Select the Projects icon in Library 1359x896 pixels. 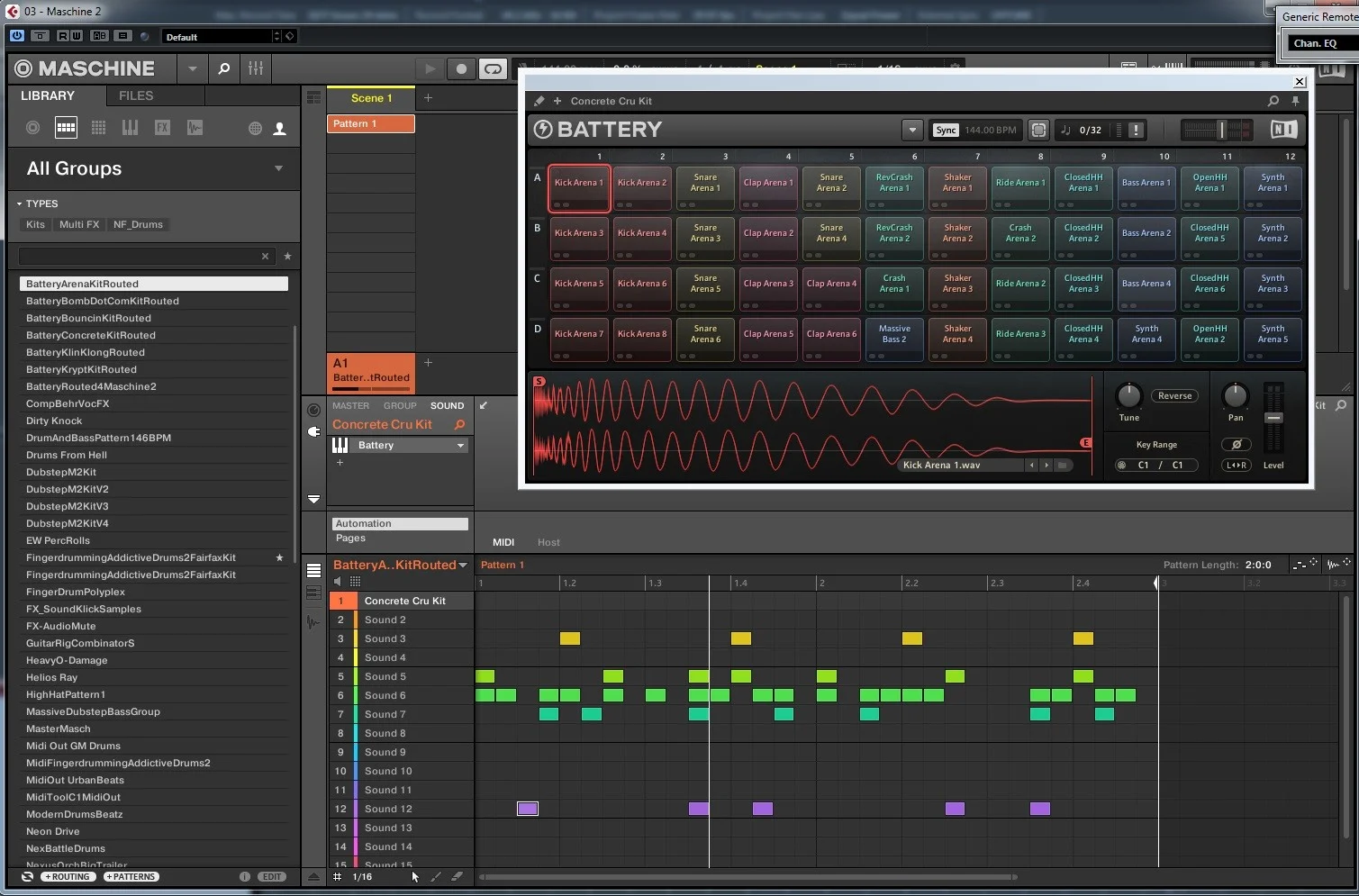tap(33, 128)
